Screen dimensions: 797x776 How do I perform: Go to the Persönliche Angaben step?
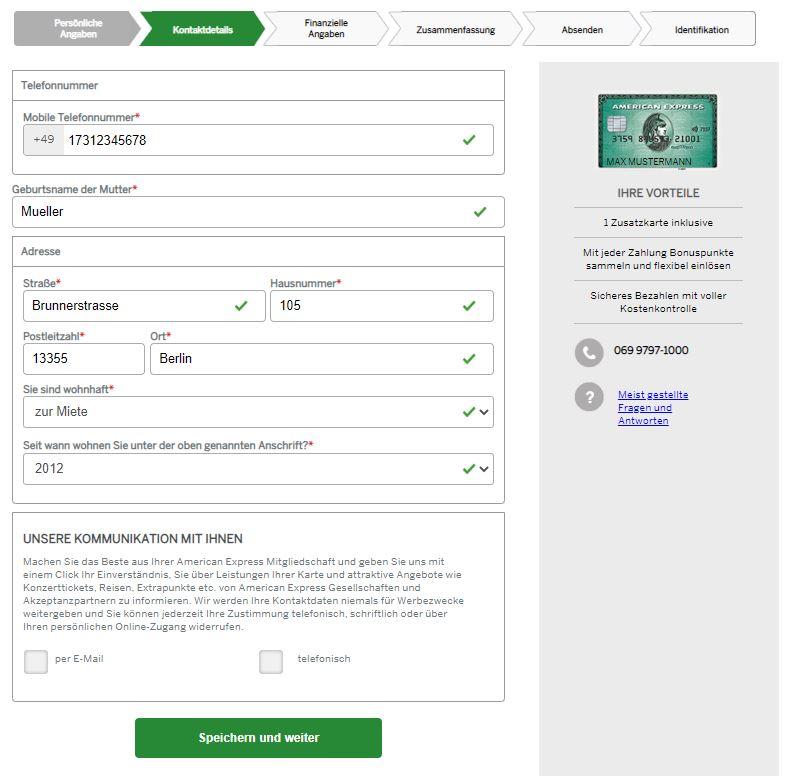77,28
